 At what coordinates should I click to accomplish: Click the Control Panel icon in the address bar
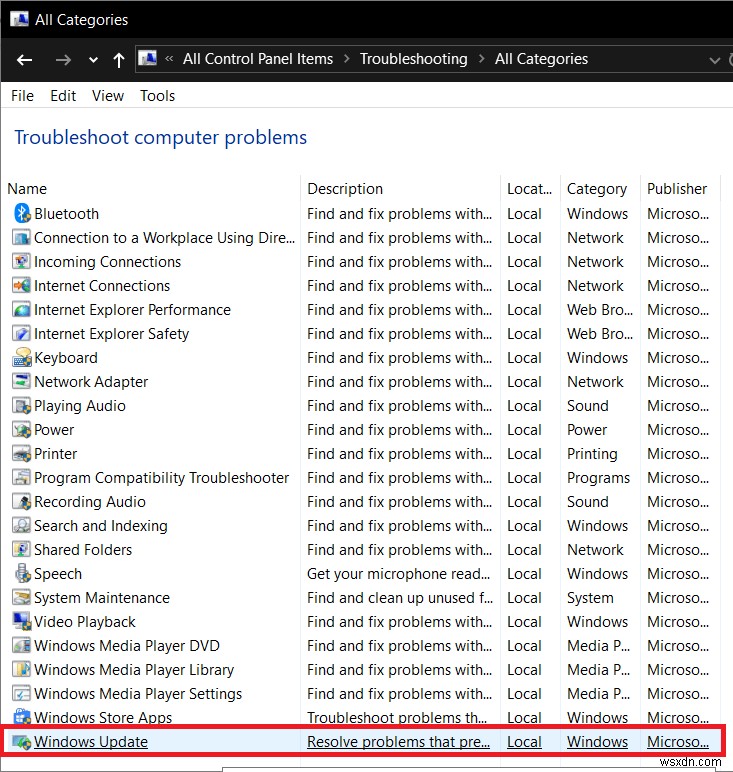(147, 59)
